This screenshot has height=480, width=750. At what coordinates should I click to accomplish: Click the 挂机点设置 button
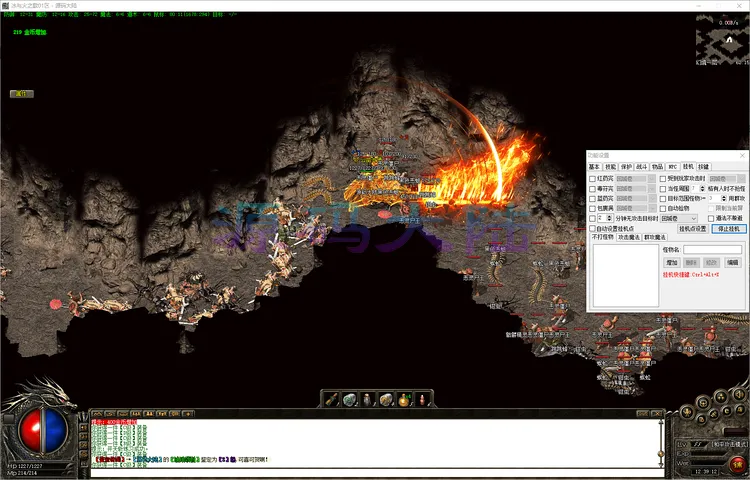click(x=692, y=228)
